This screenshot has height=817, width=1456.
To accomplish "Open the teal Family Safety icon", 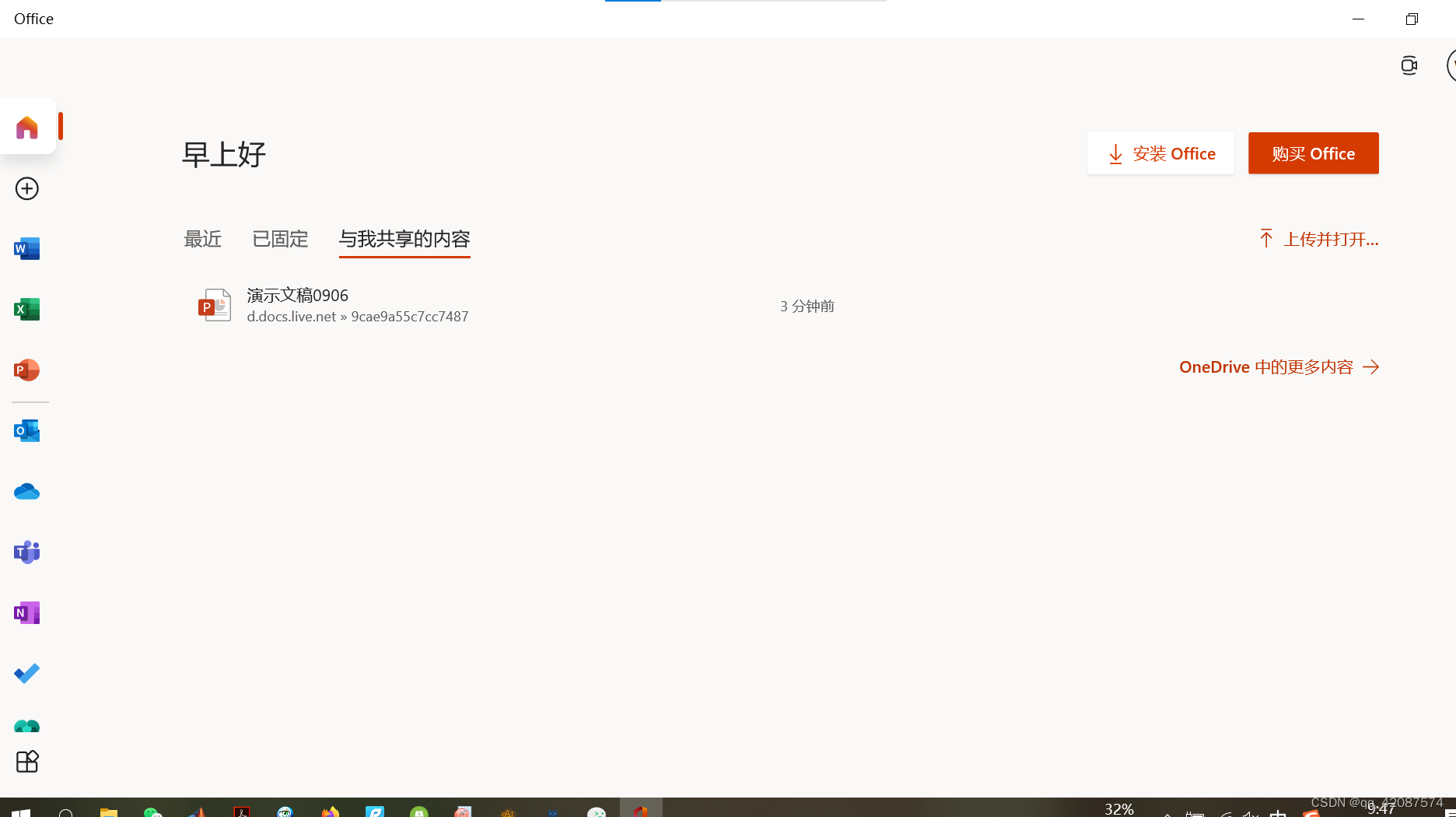I will pos(27,726).
